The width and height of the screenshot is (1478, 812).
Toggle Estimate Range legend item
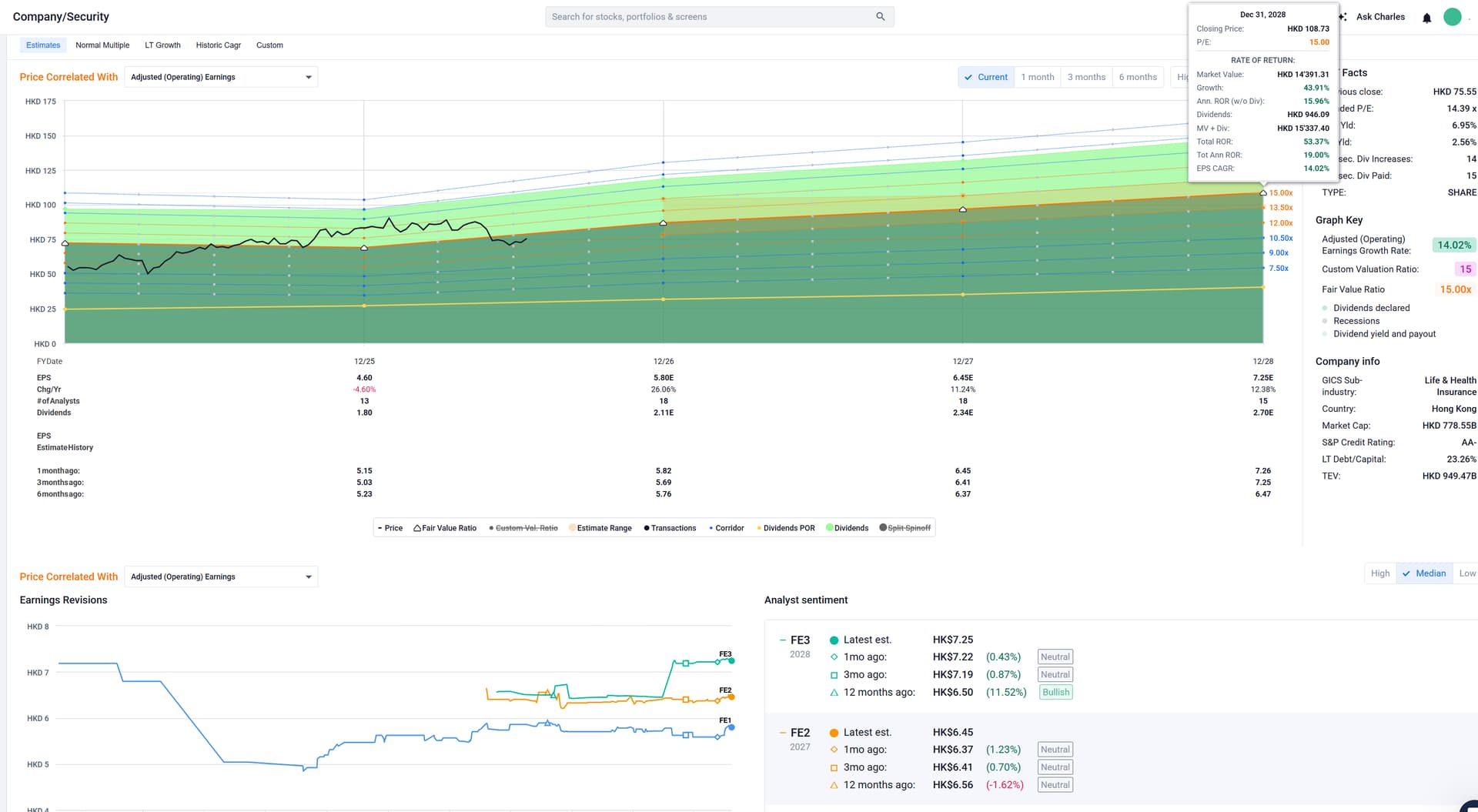600,528
